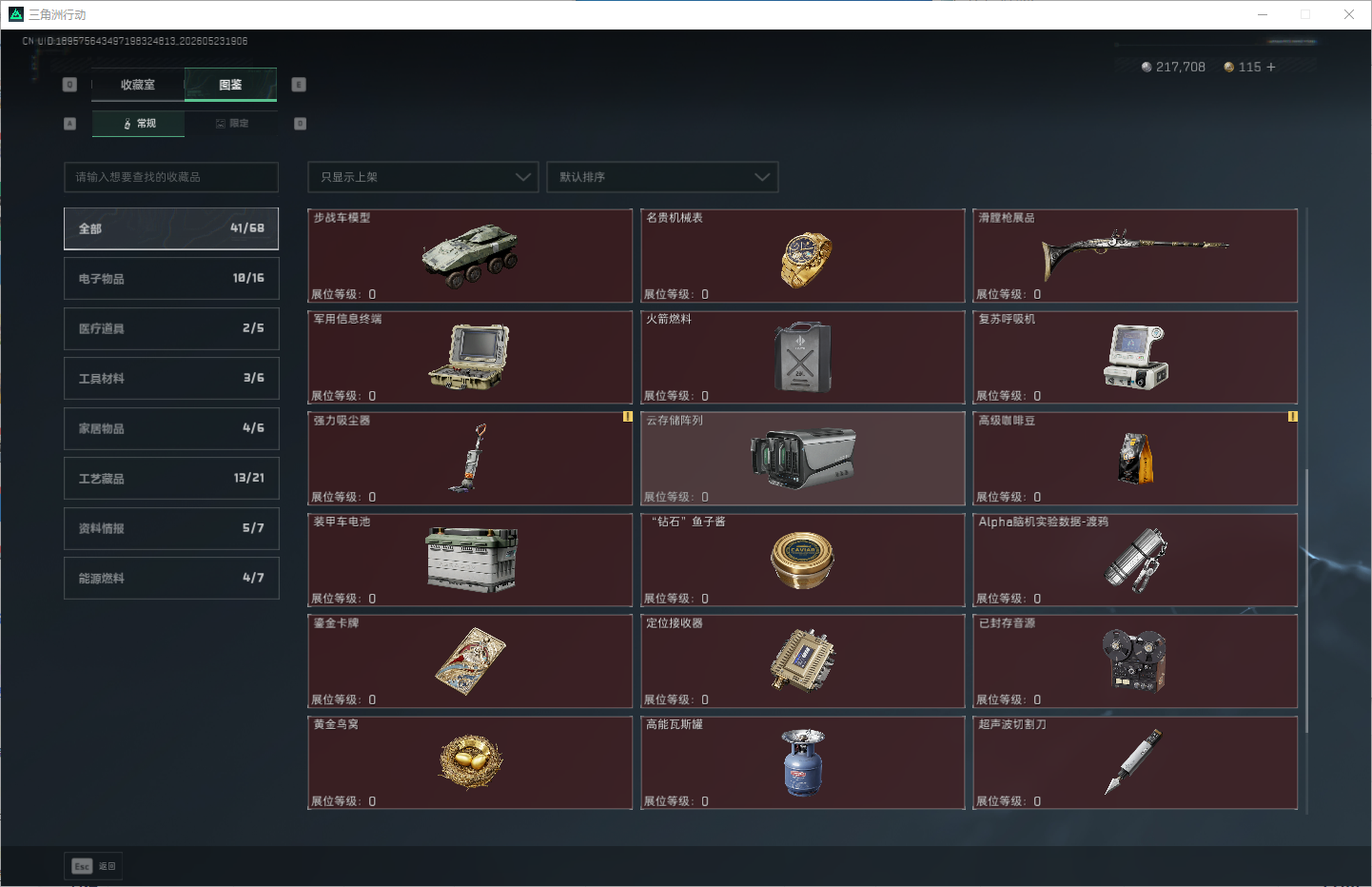
Task: Select the rocket fuel canister icon
Action: [x=802, y=357]
